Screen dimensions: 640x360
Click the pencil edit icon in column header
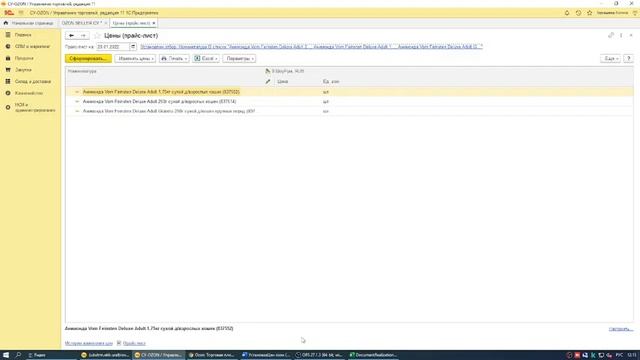pyautogui.click(x=268, y=82)
